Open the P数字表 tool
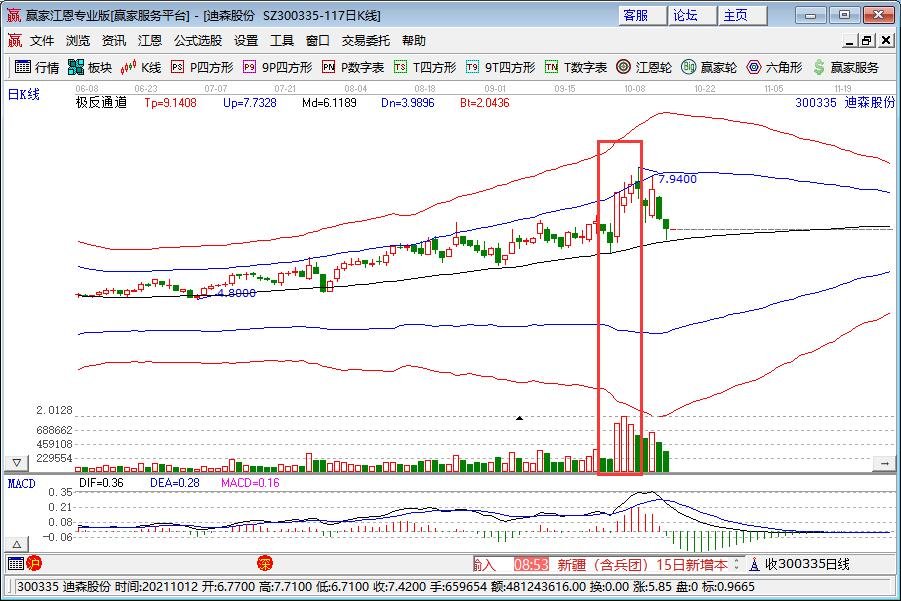Image resolution: width=901 pixels, height=601 pixels. (353, 68)
